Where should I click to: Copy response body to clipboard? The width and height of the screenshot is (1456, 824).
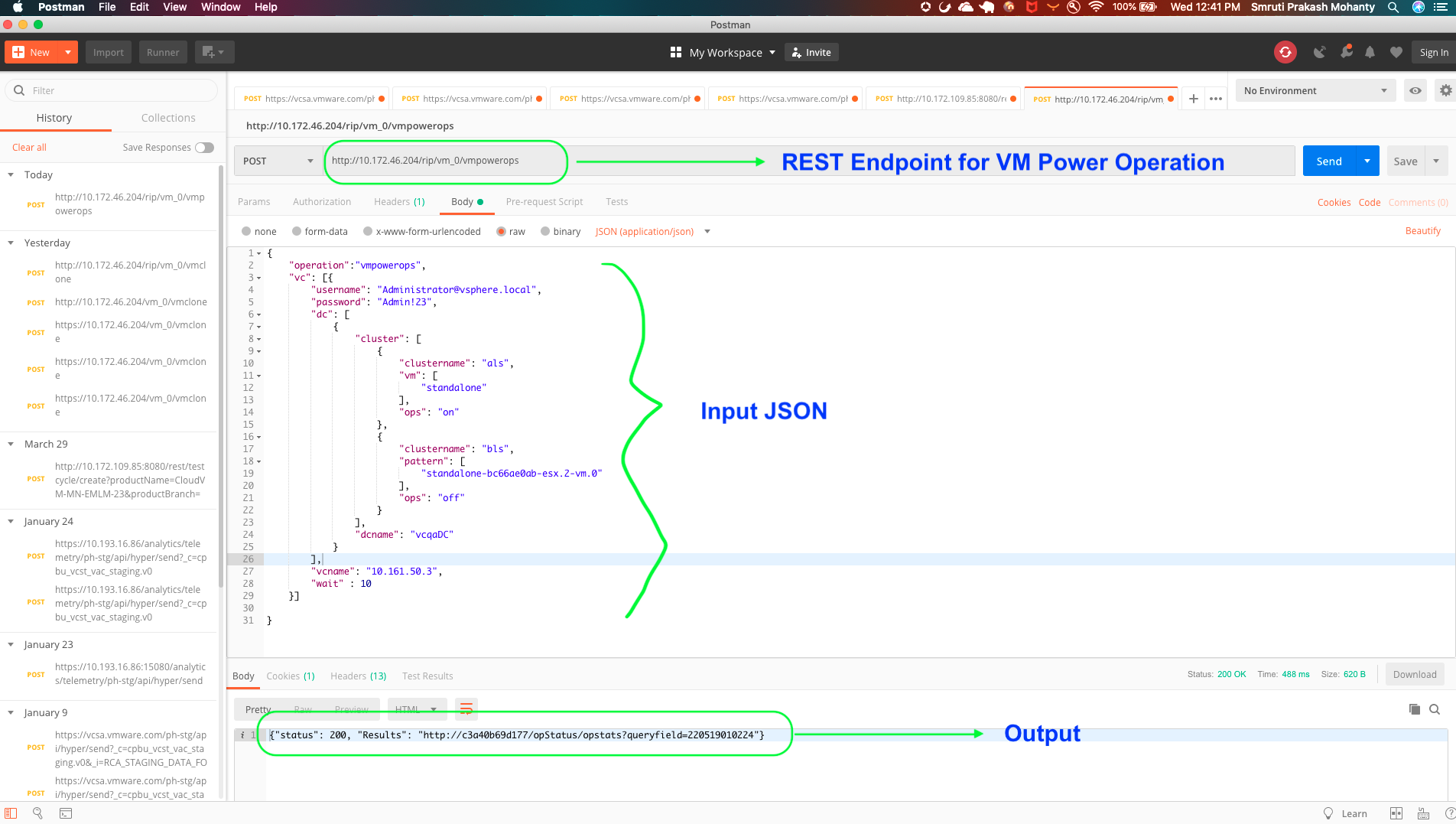1414,709
